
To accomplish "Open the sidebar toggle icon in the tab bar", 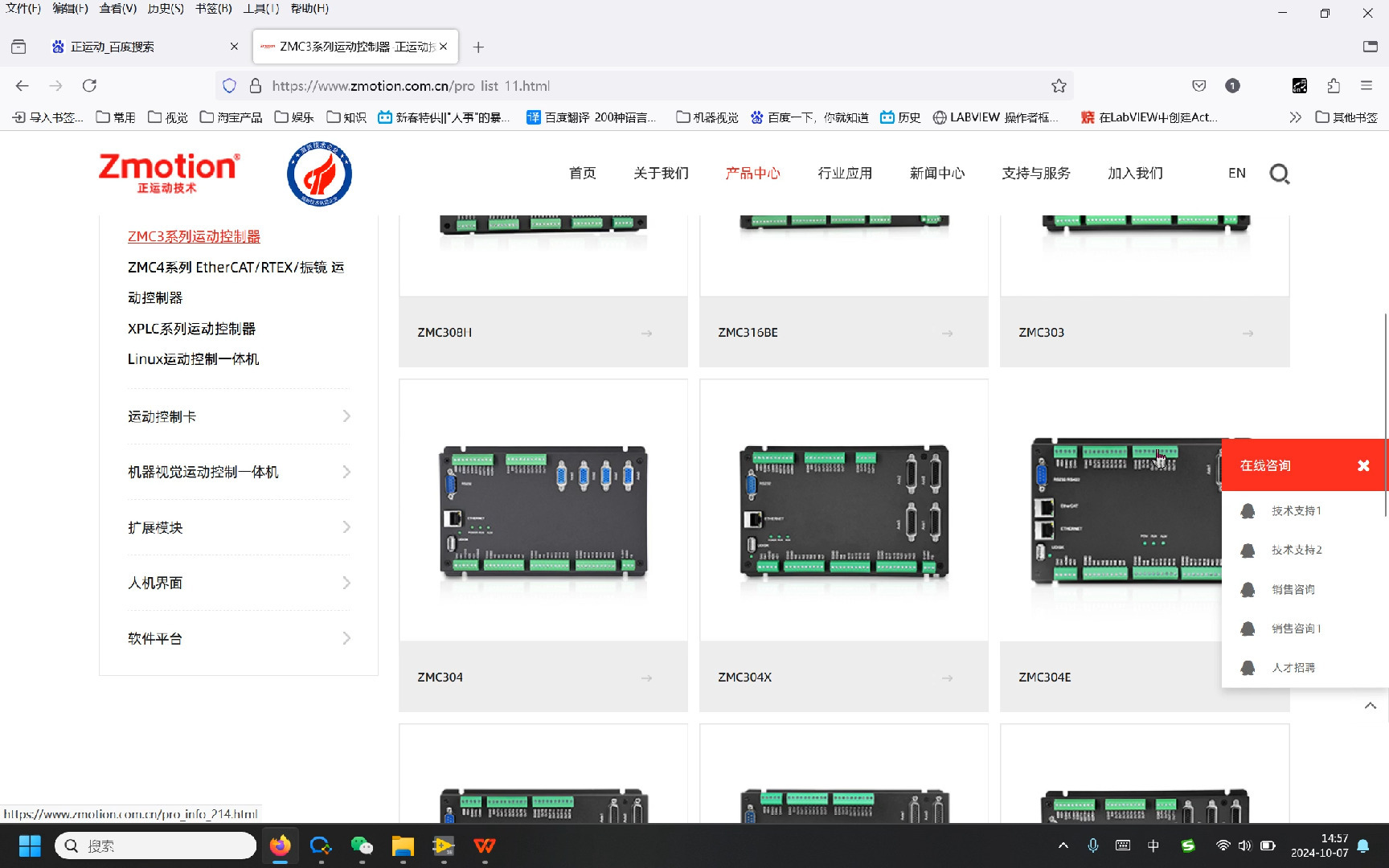I will pos(1371,47).
